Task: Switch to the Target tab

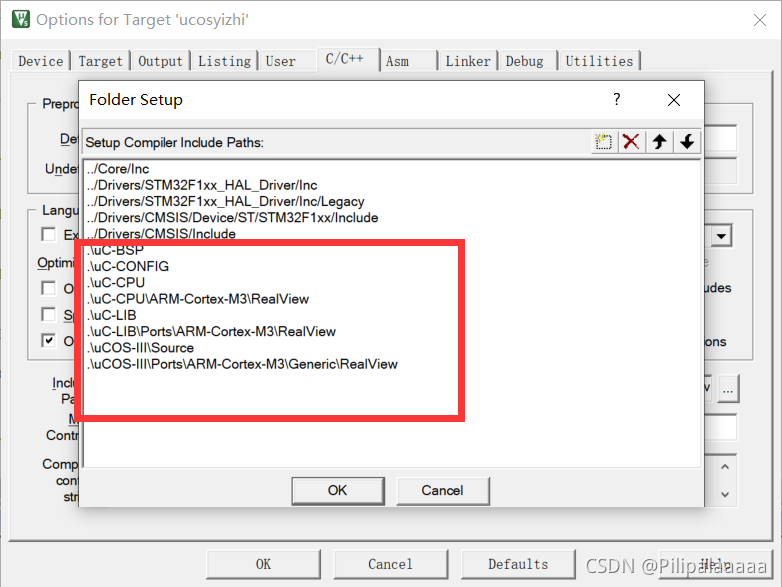Action: coord(100,61)
